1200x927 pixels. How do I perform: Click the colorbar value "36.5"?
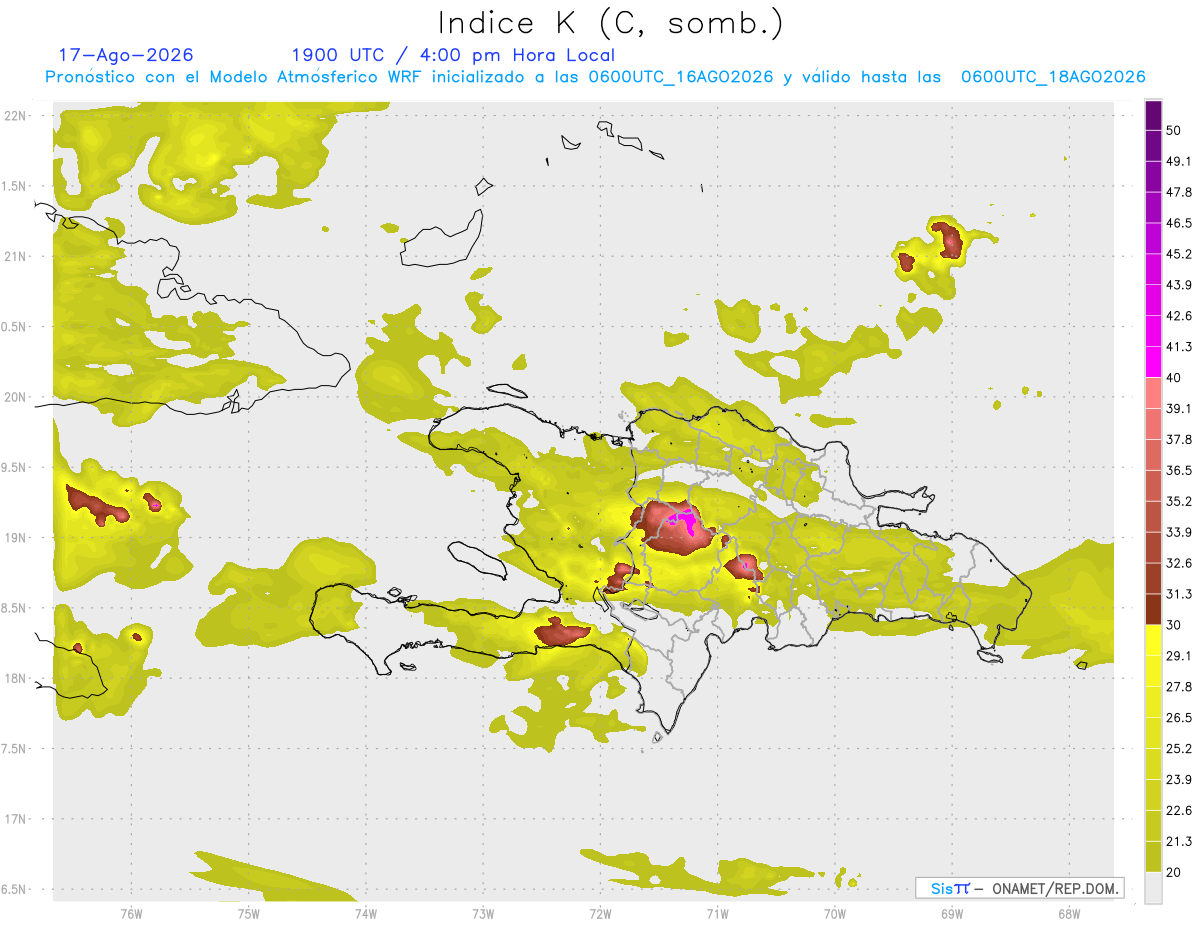pyautogui.click(x=1179, y=470)
